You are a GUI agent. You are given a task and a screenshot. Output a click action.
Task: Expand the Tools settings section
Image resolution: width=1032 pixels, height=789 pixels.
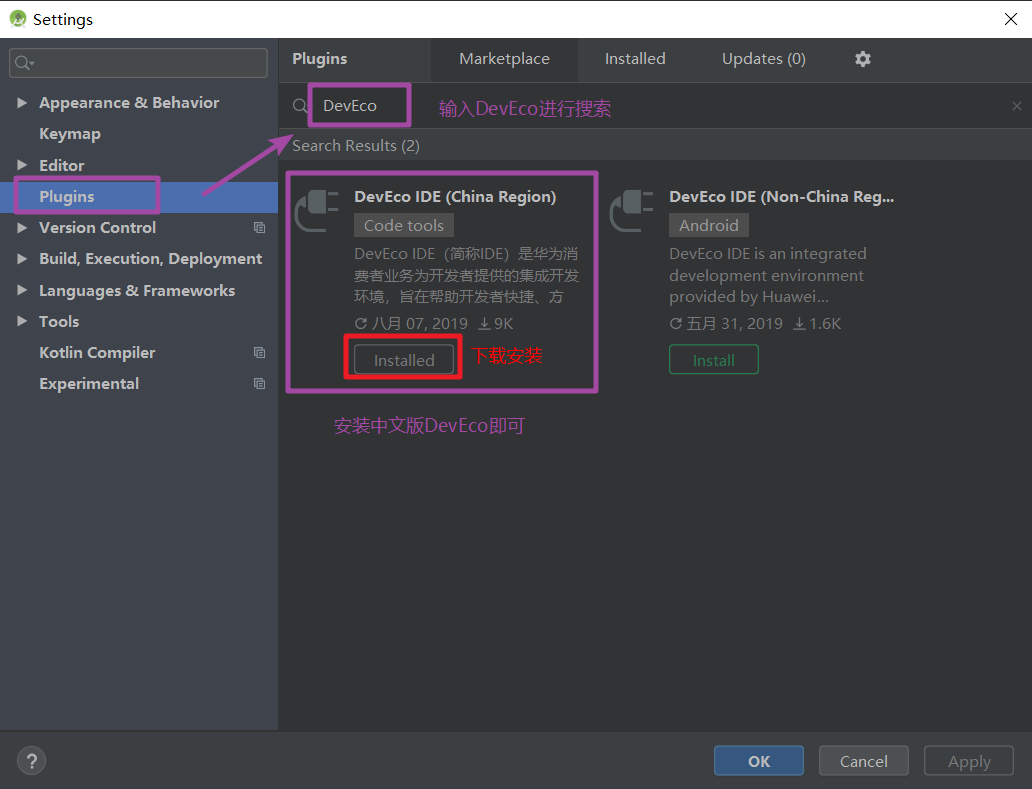click(22, 321)
